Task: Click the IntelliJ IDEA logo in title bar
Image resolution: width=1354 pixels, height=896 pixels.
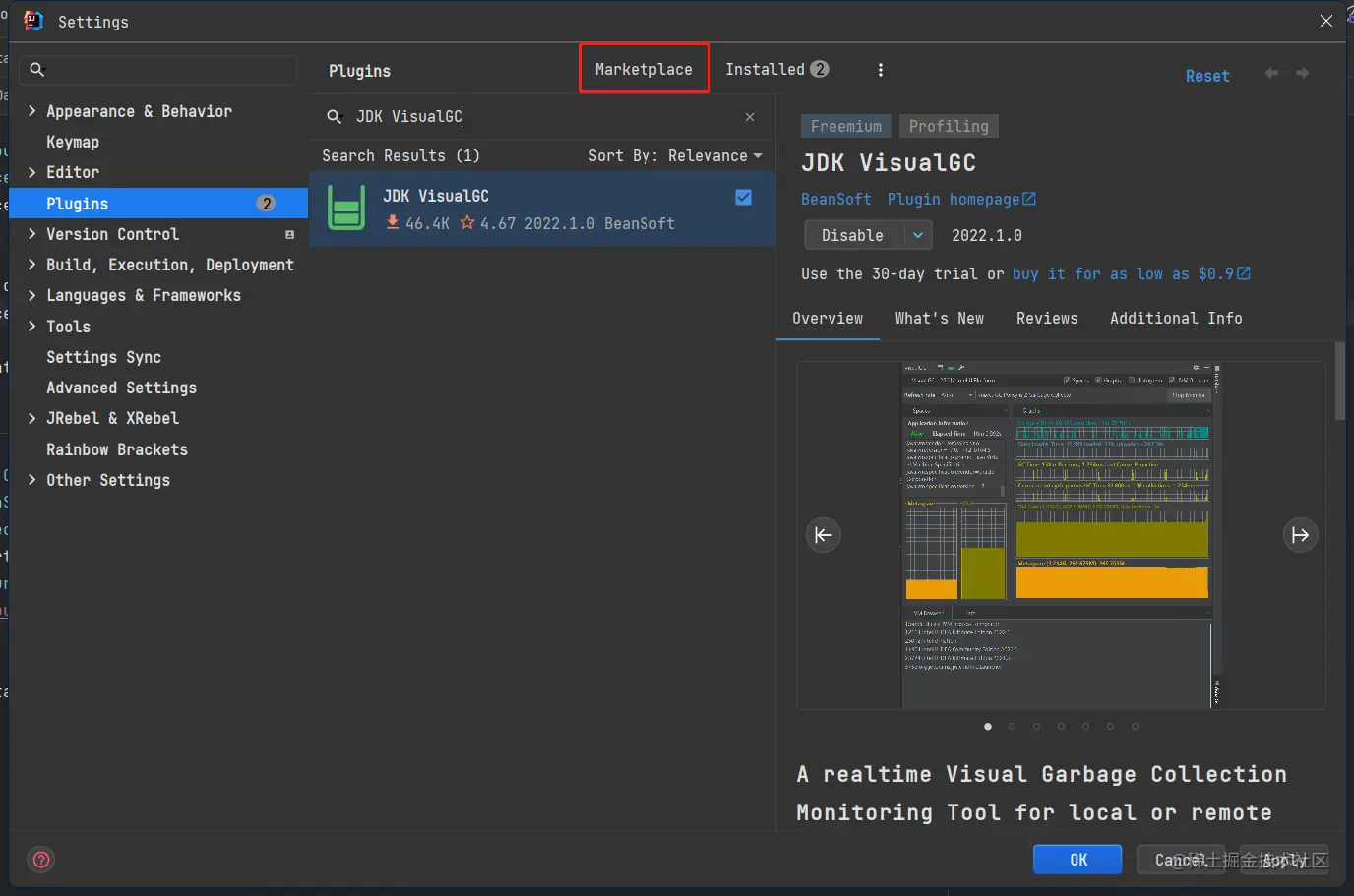Action: (x=33, y=21)
